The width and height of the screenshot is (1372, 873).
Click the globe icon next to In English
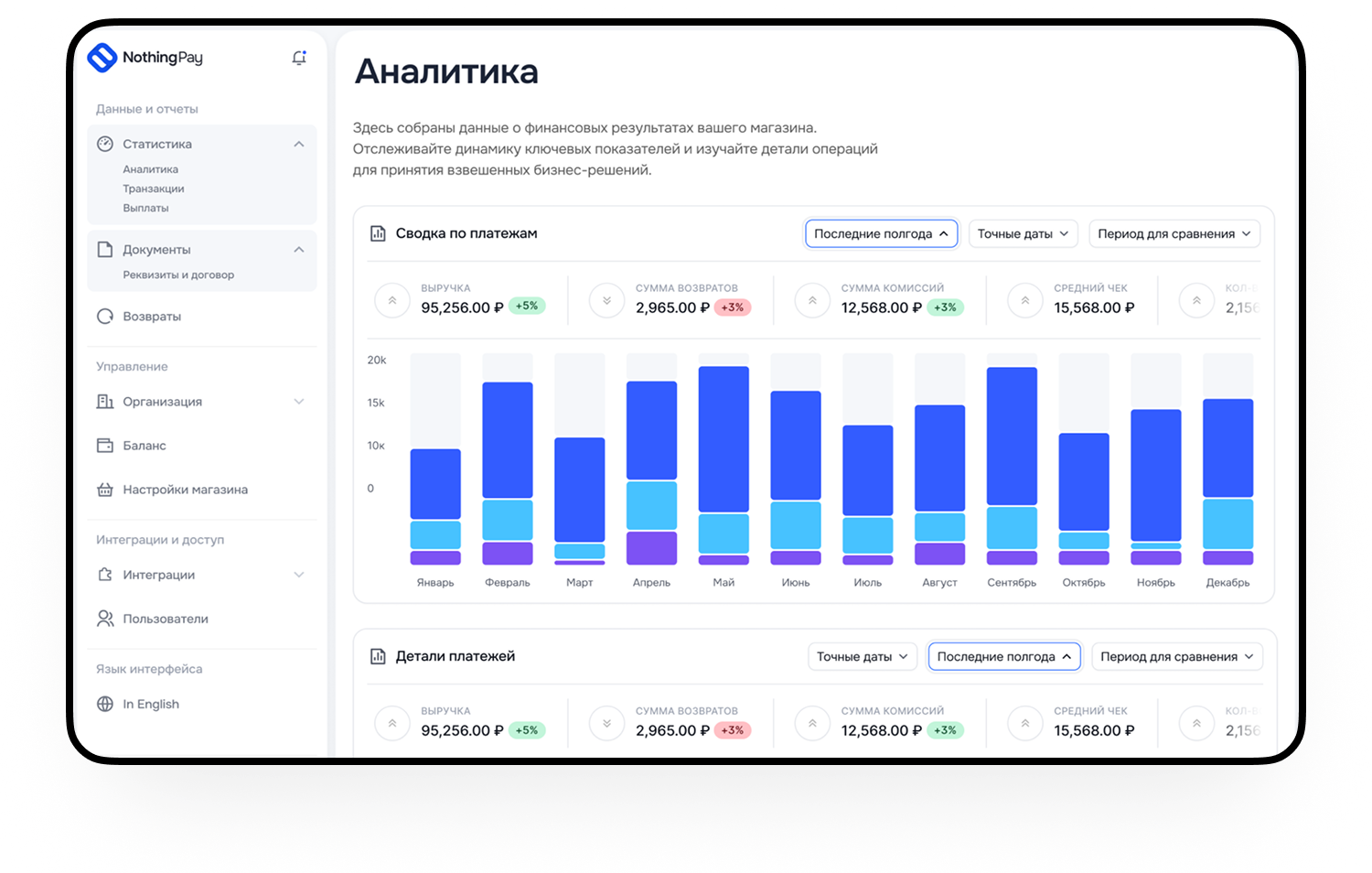pyautogui.click(x=106, y=703)
